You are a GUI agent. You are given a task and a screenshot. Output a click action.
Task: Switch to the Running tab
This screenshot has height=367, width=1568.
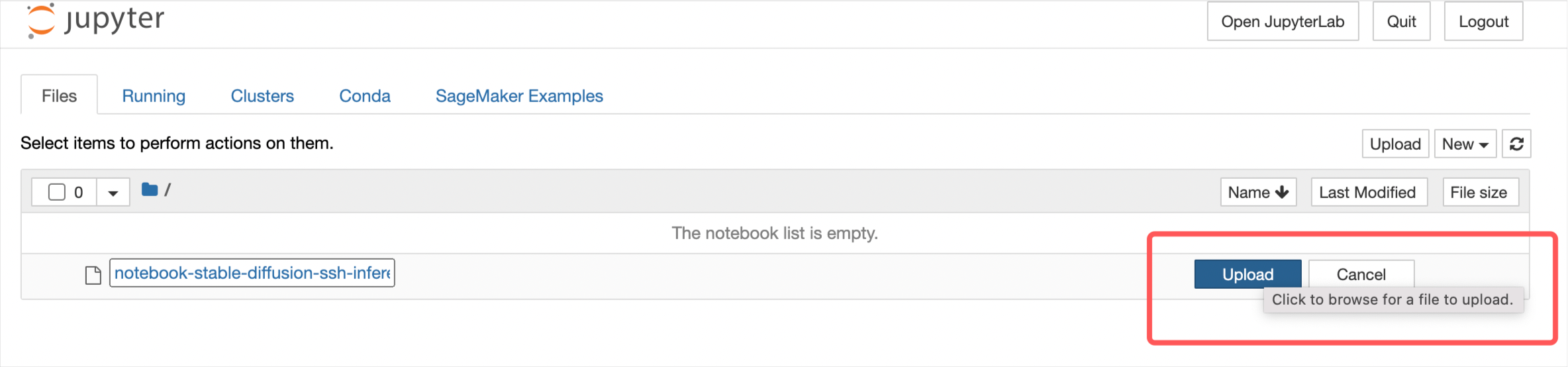[154, 96]
